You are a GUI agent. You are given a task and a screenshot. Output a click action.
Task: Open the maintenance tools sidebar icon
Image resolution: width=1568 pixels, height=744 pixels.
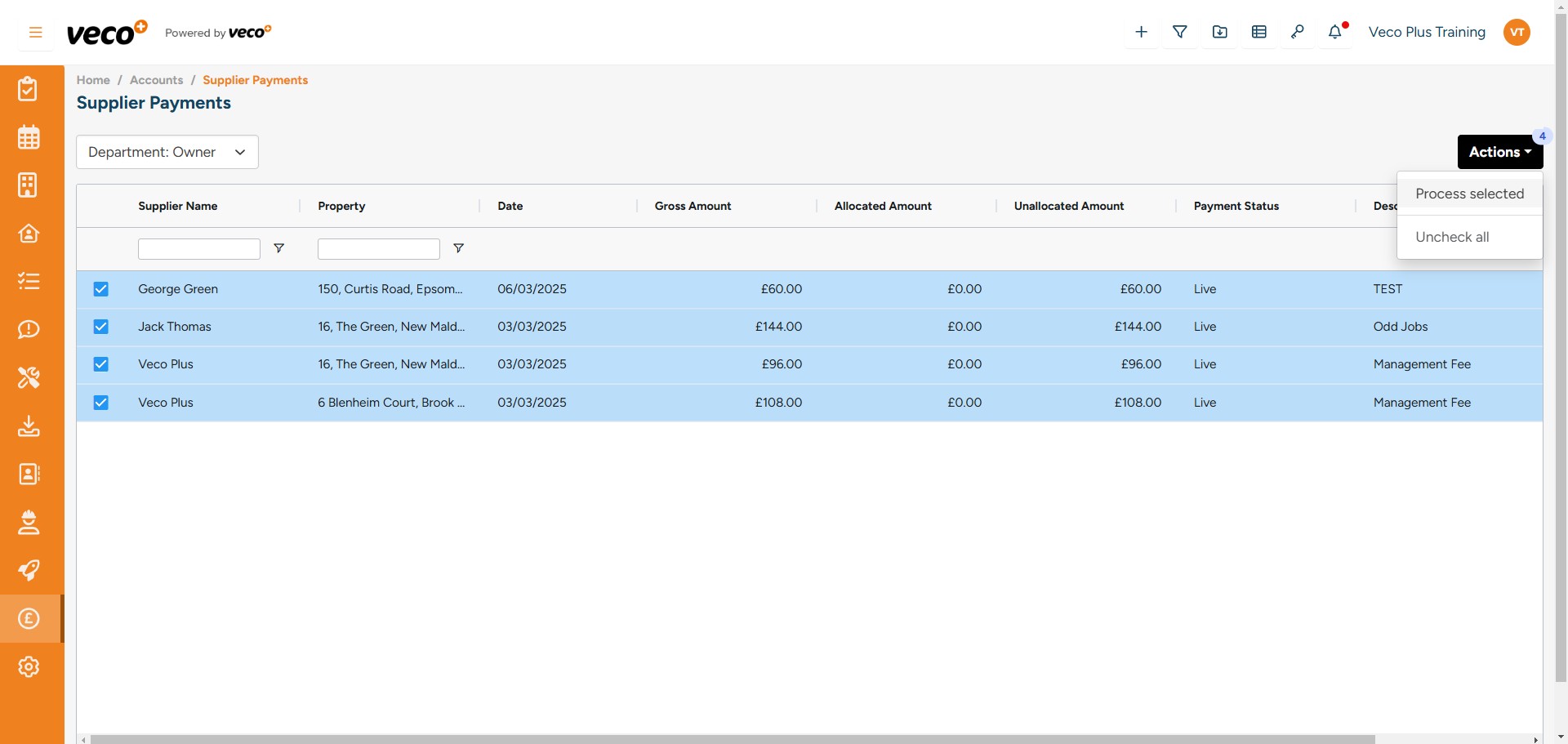click(x=29, y=377)
